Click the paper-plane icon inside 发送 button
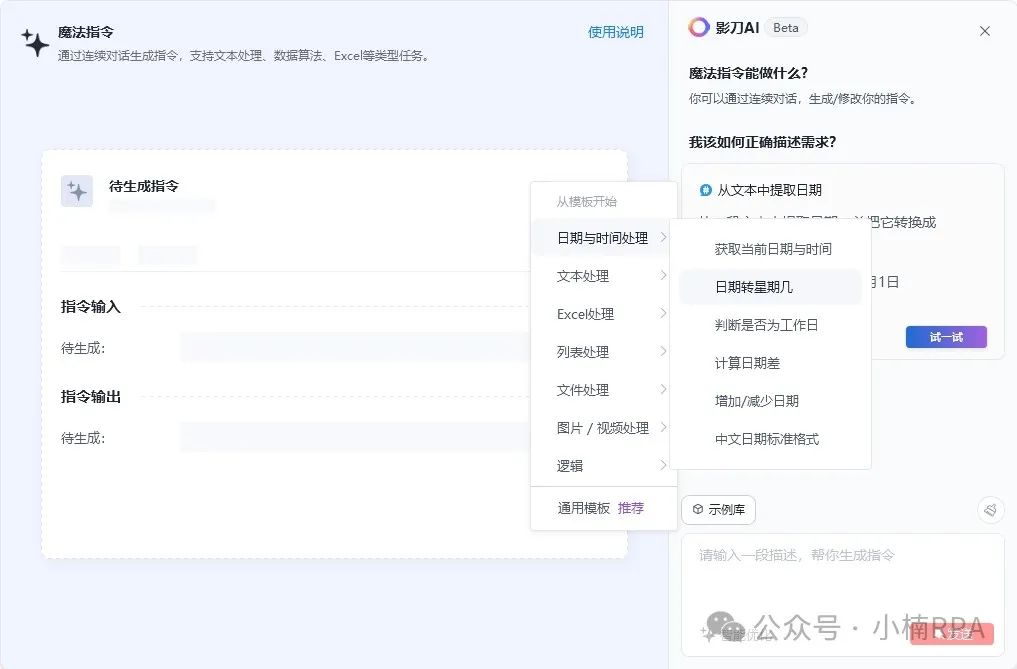This screenshot has height=669, width=1017. point(938,634)
